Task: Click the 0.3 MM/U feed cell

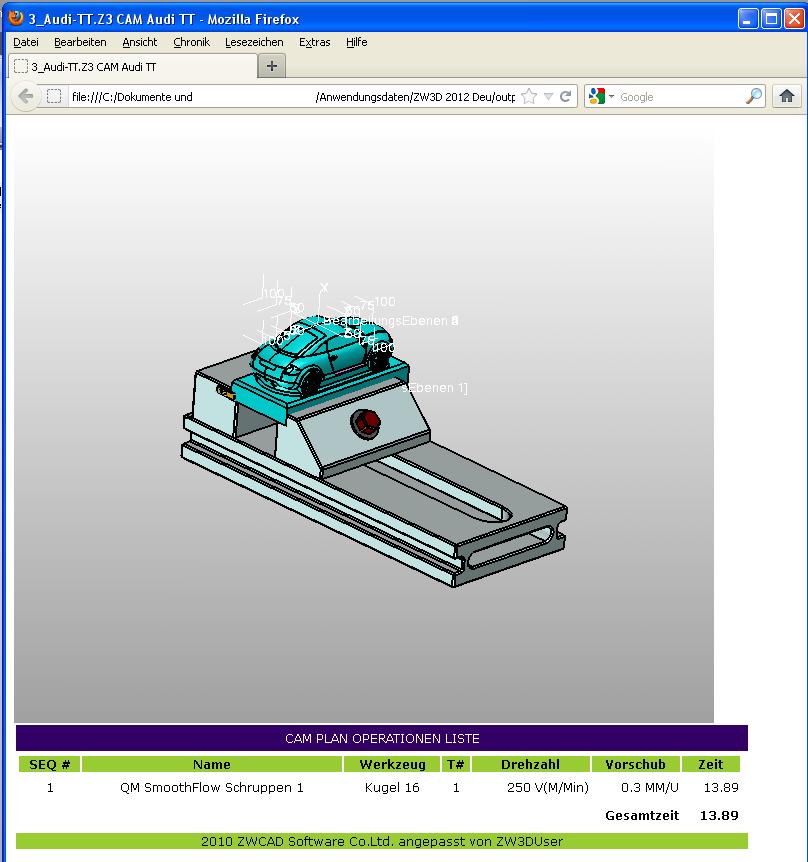Action: tap(650, 787)
